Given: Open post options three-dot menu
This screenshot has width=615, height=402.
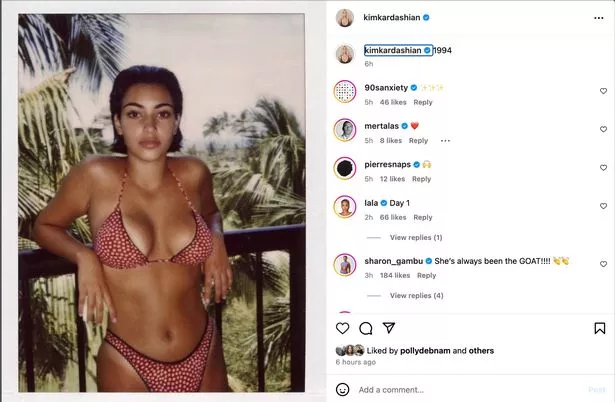Looking at the screenshot, I should click(x=599, y=18).
